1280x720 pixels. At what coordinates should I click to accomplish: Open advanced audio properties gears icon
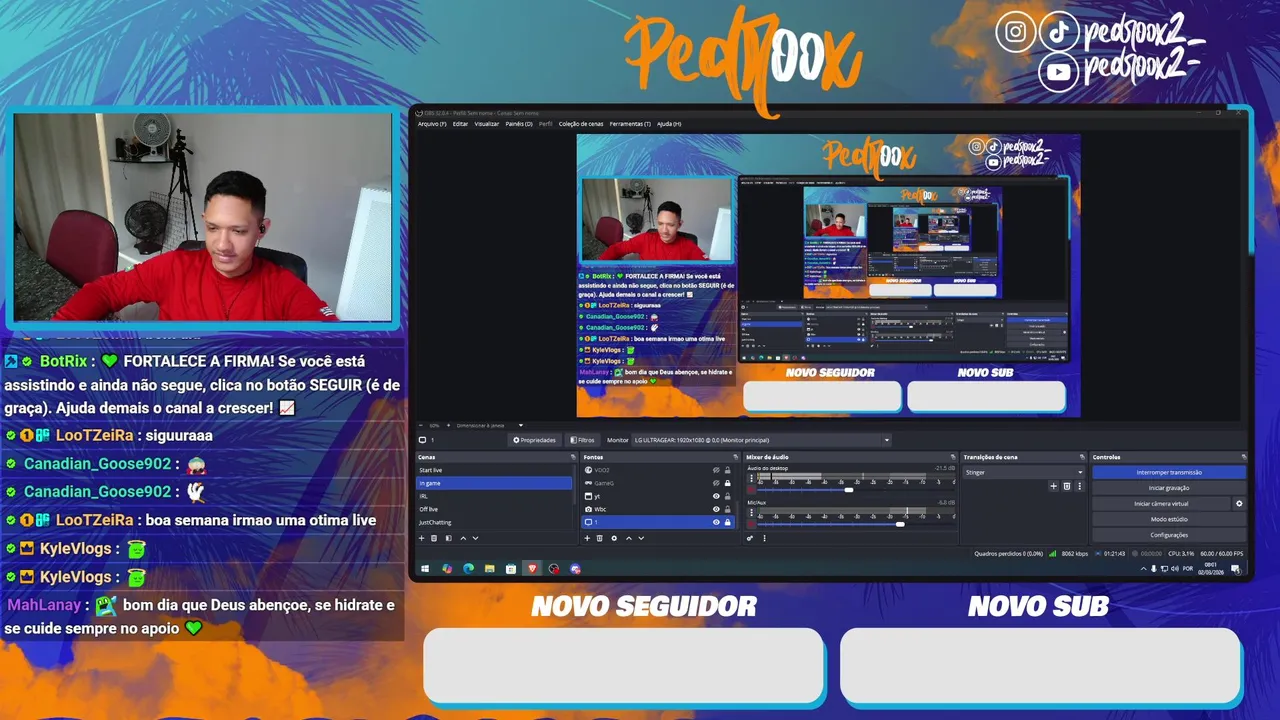tap(750, 538)
